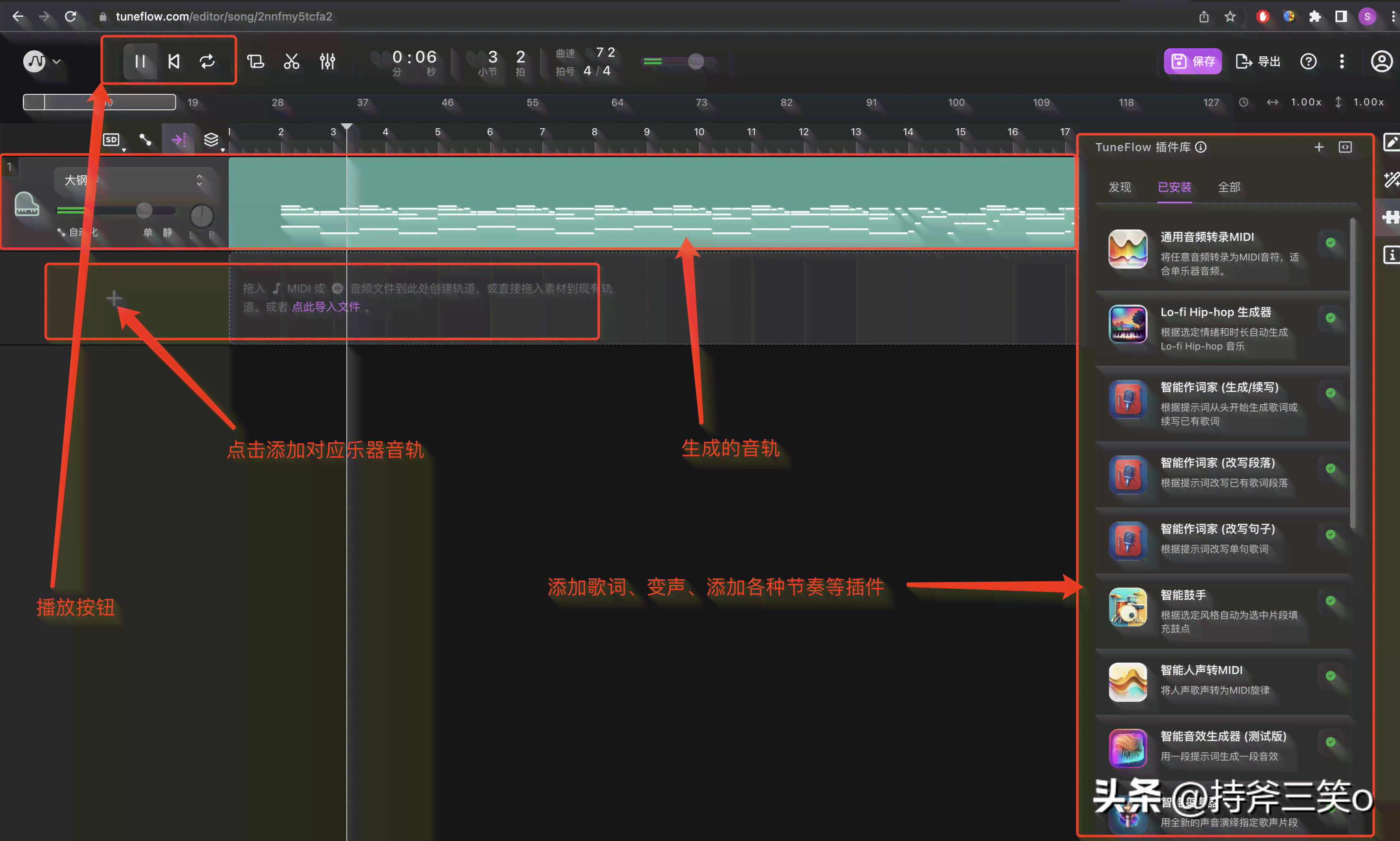Viewport: 1400px width, 841px height.
Task: Mute the piano track with 静
Action: [x=168, y=232]
